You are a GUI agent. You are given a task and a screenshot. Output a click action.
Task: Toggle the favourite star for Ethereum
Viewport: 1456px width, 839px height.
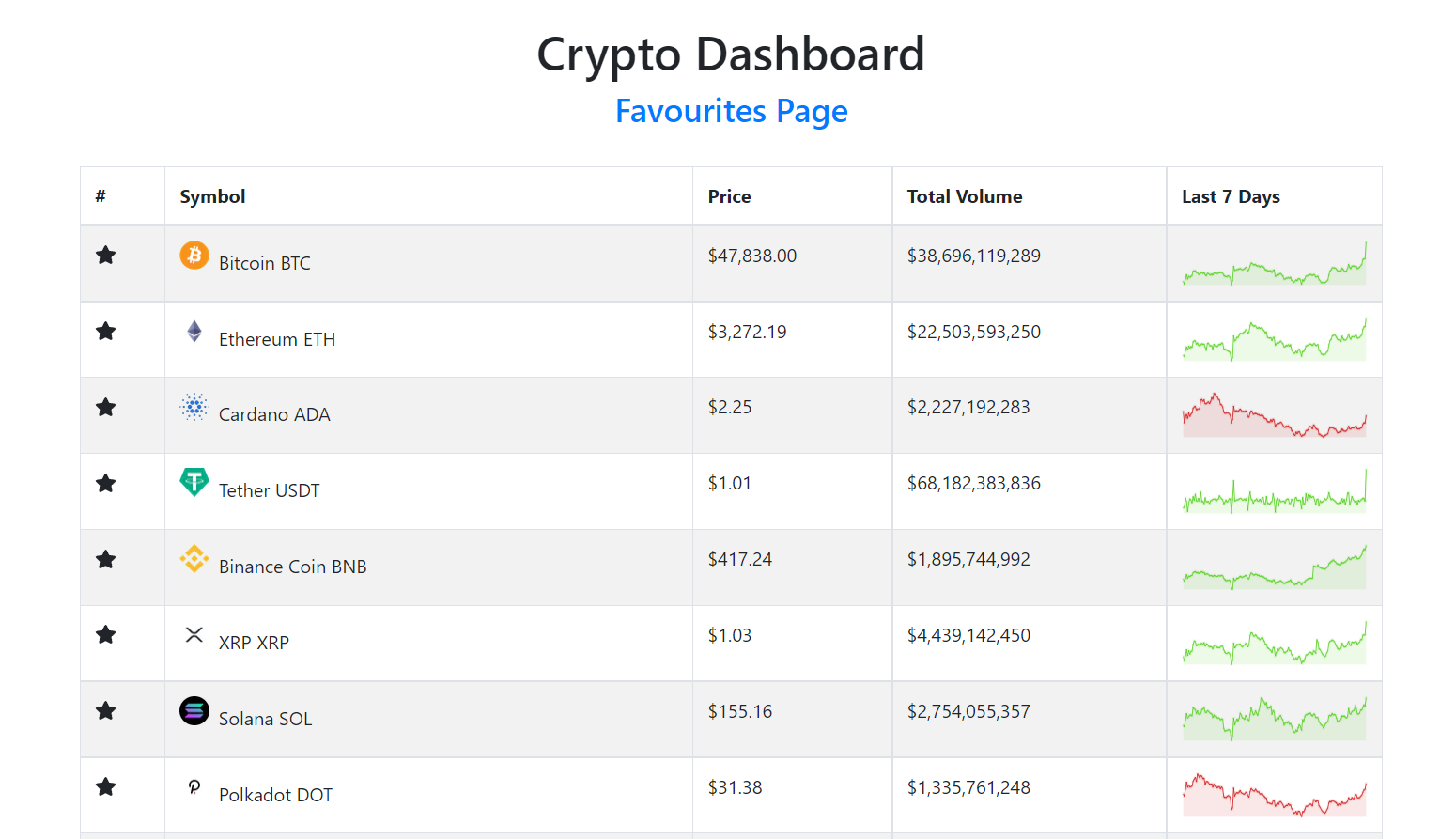point(106,332)
